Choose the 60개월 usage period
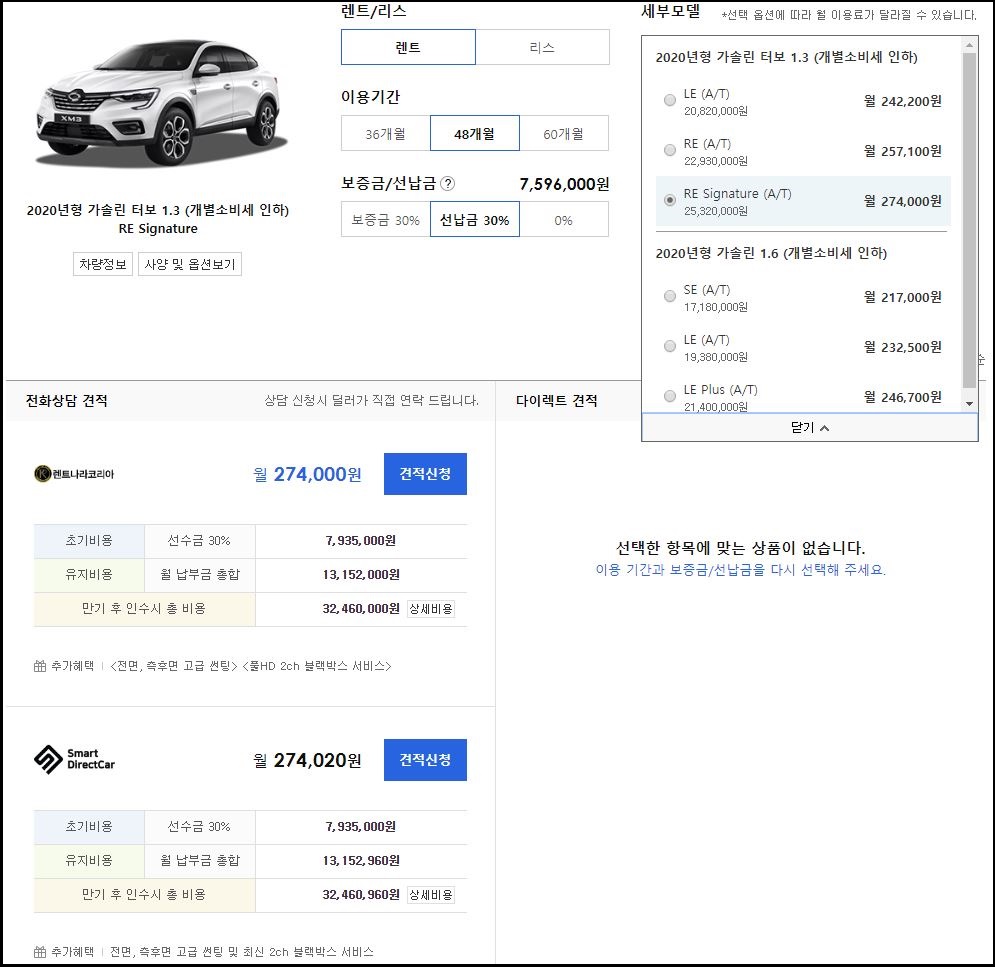Image resolution: width=995 pixels, height=967 pixels. 563,133
